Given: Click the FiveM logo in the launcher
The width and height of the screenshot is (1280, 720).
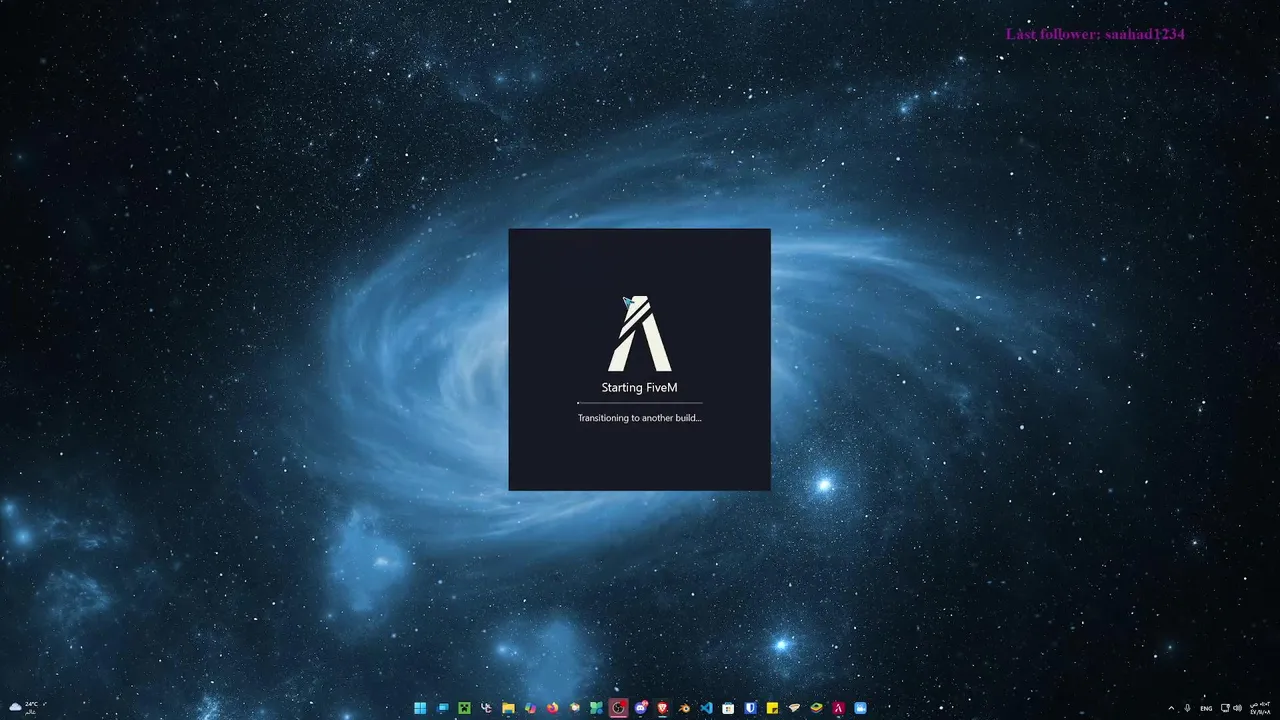Looking at the screenshot, I should tap(640, 333).
